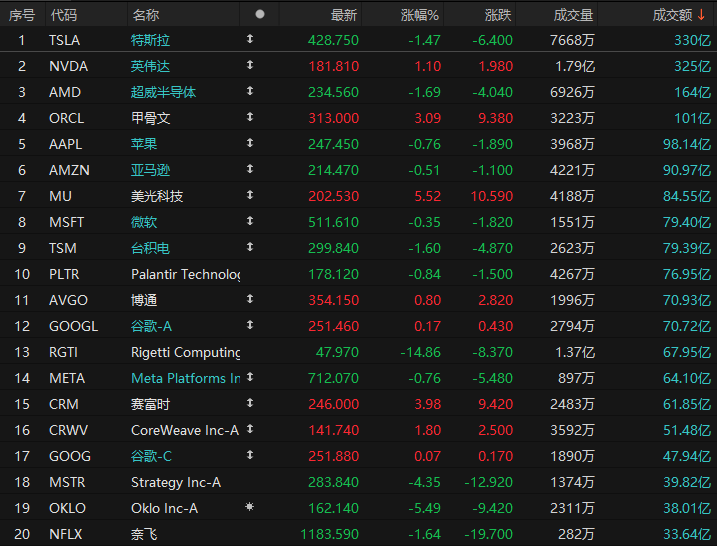Sort by the 涨幅% column header

coord(420,15)
